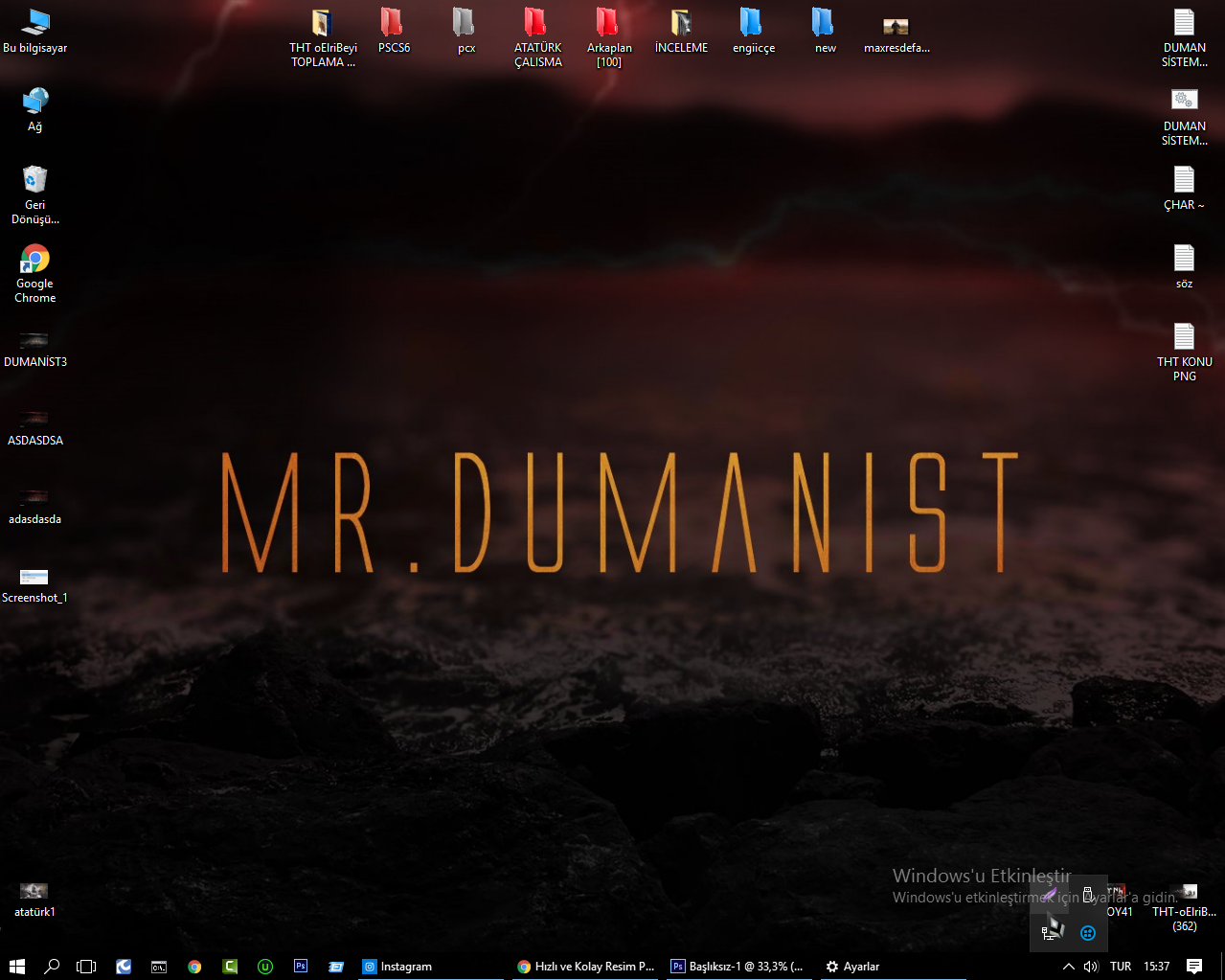Click the blue circular tray overflow icon
The height and width of the screenshot is (980, 1225).
click(x=1088, y=932)
